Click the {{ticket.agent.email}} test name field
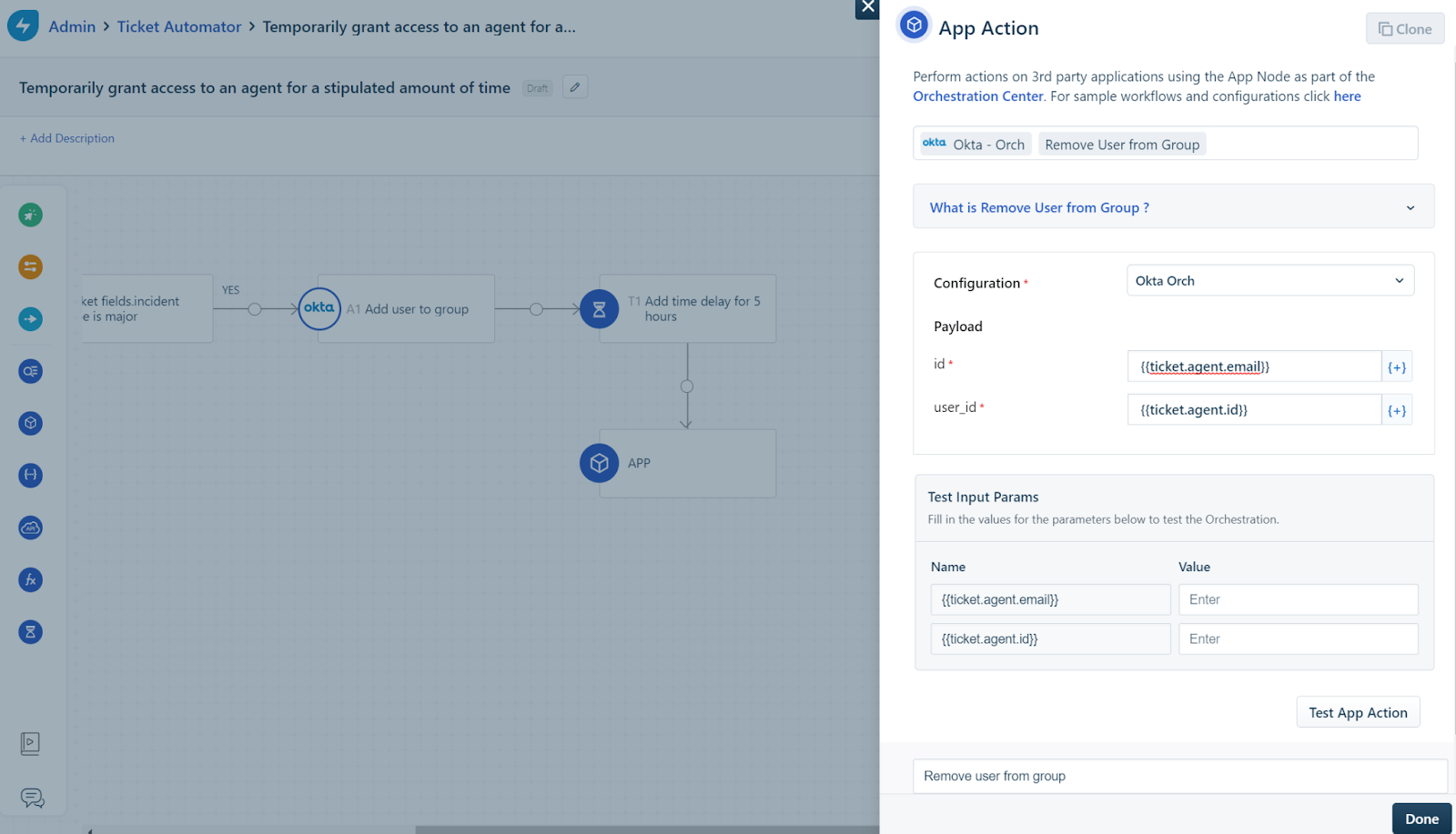 click(1050, 599)
